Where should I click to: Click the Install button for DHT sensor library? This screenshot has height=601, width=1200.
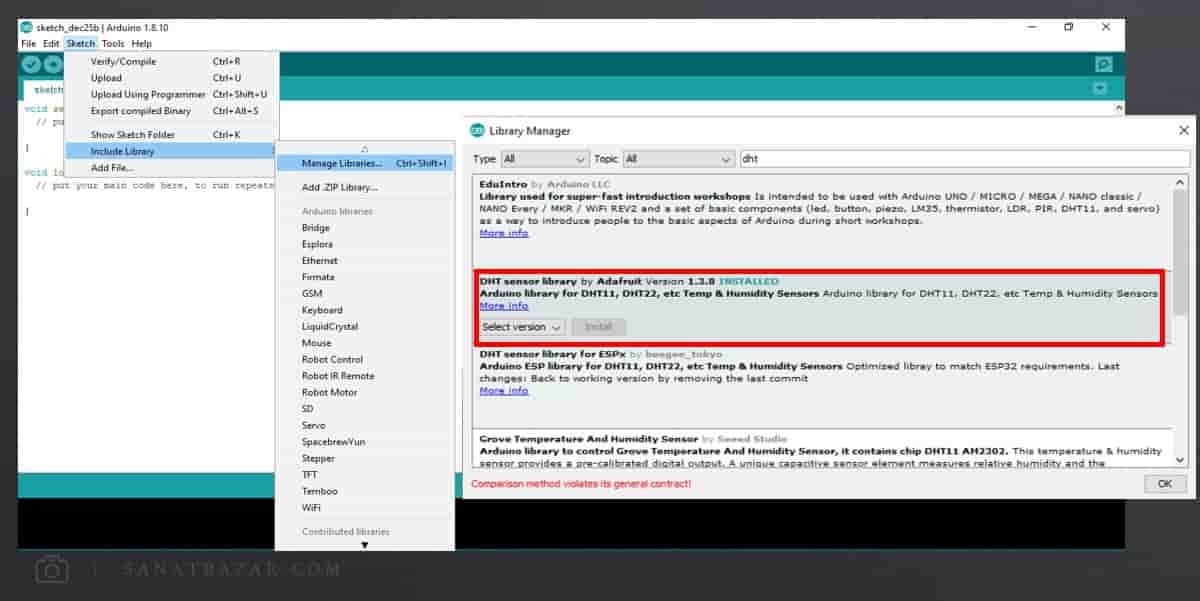tap(599, 327)
